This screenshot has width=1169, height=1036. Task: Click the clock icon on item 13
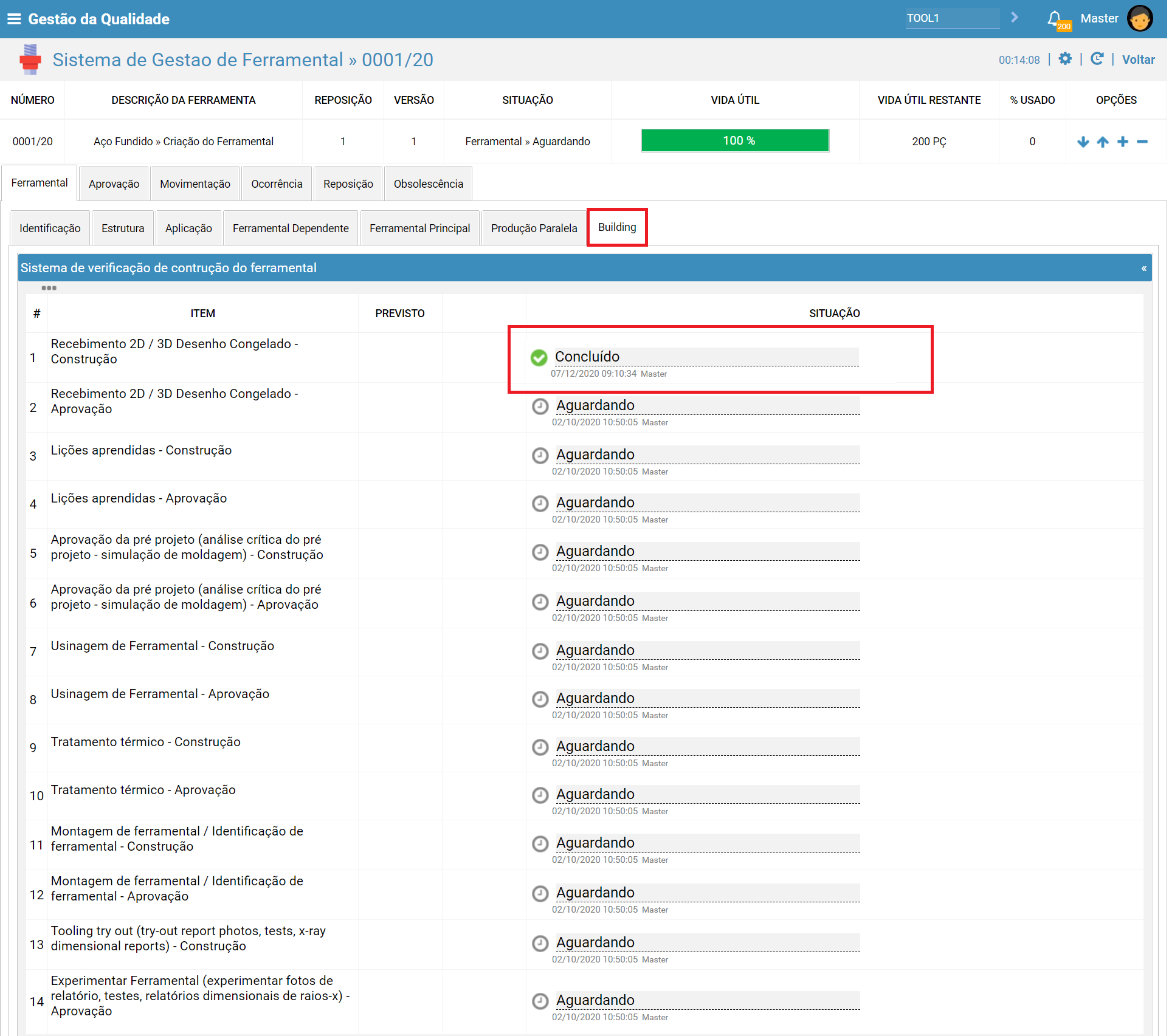tap(541, 944)
